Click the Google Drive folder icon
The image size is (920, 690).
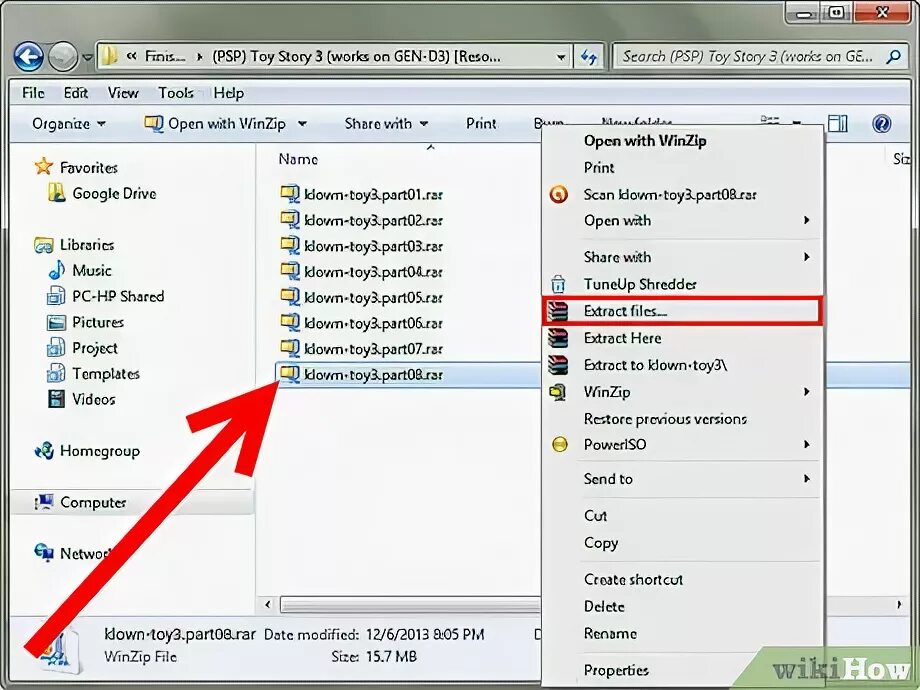56,192
